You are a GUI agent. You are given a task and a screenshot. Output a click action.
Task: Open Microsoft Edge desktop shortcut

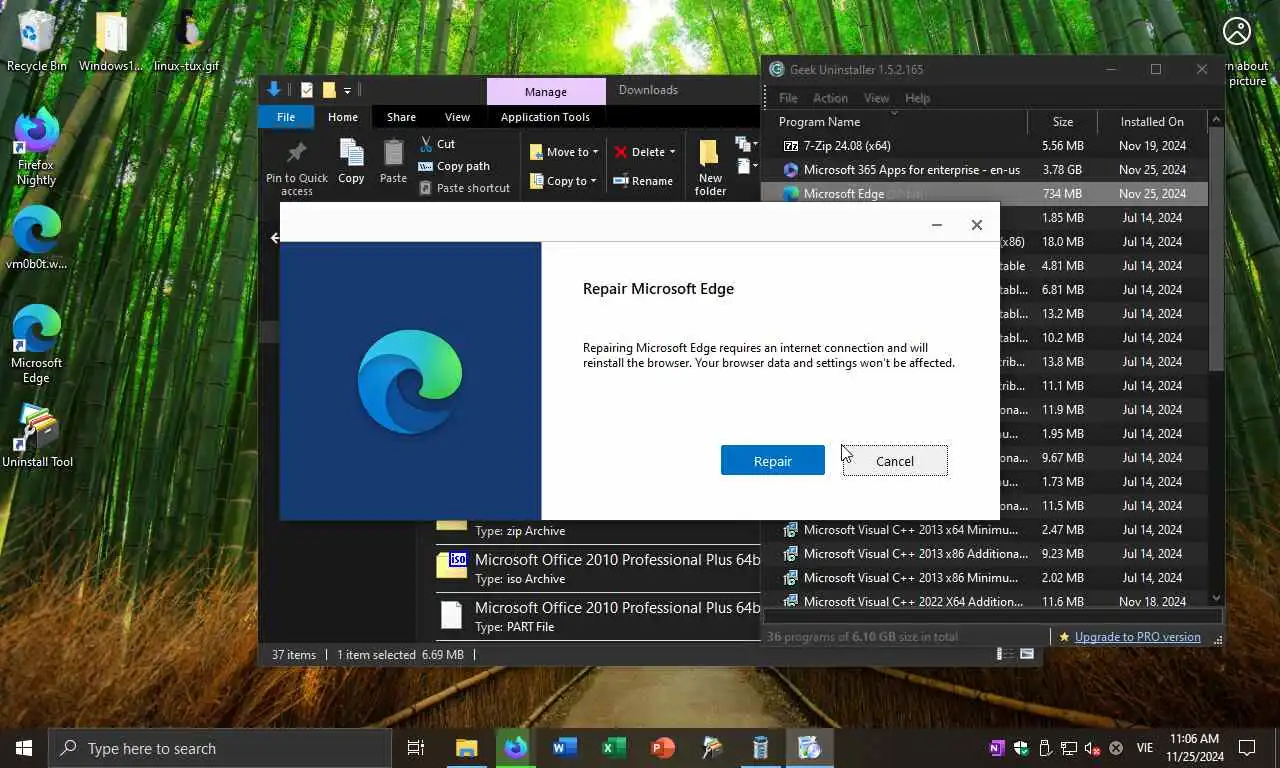coord(37,345)
